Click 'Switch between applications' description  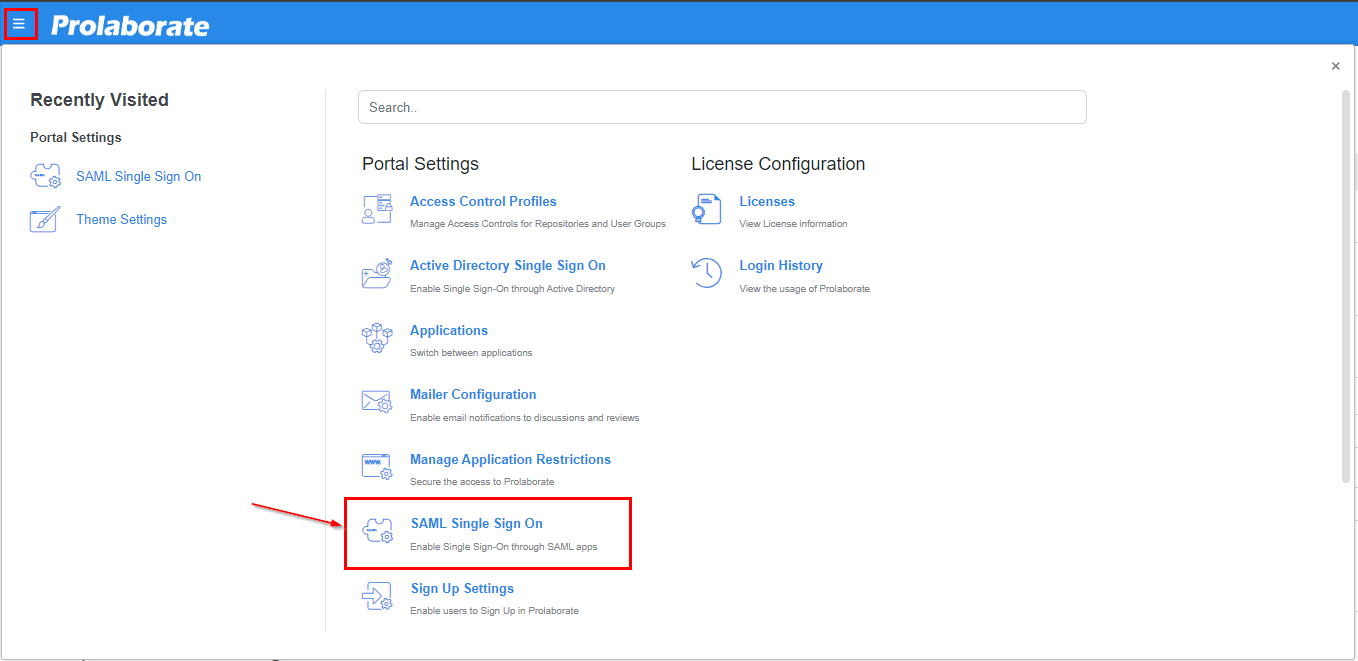pos(471,353)
